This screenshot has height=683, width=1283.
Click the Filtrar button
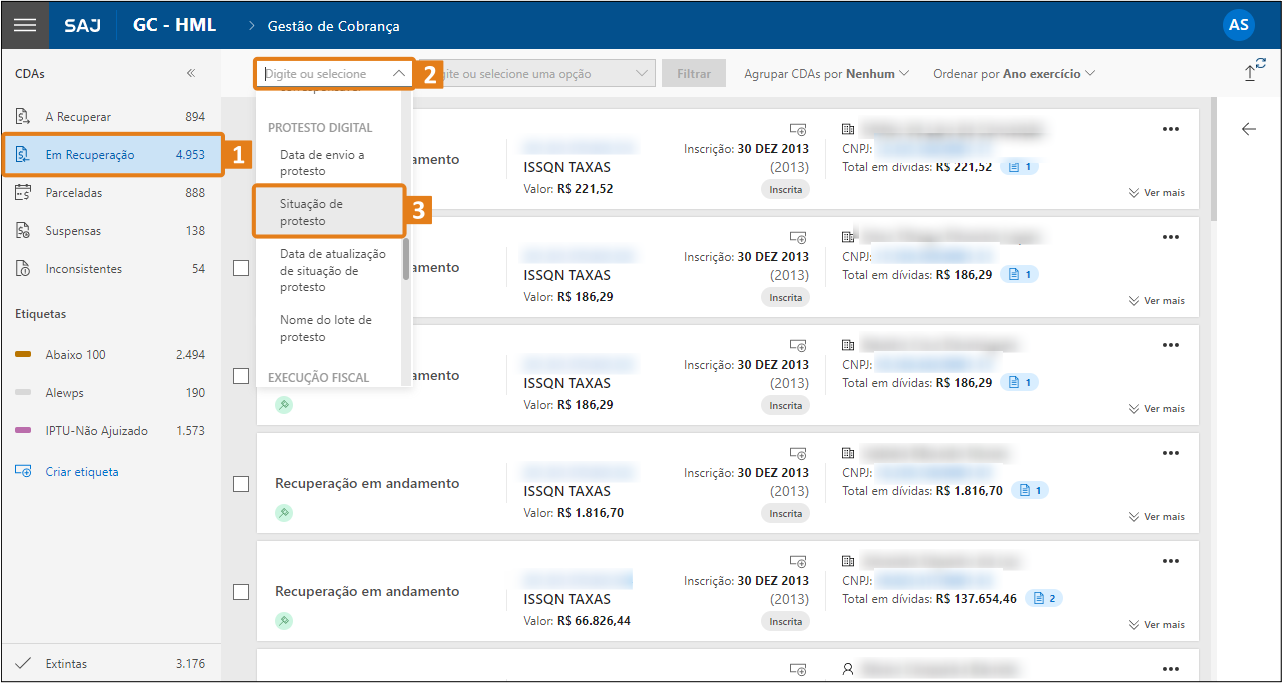click(694, 74)
